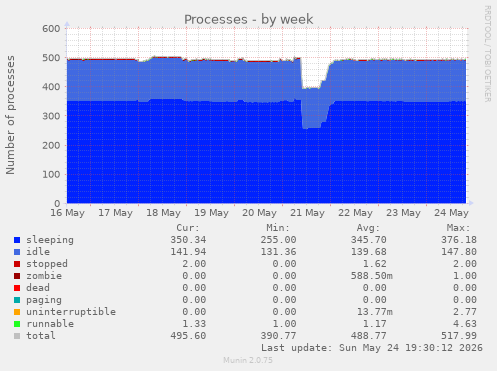Image resolution: width=497 pixels, height=371 pixels.
Task: Click the 'Max:' column header
Action: [458, 228]
